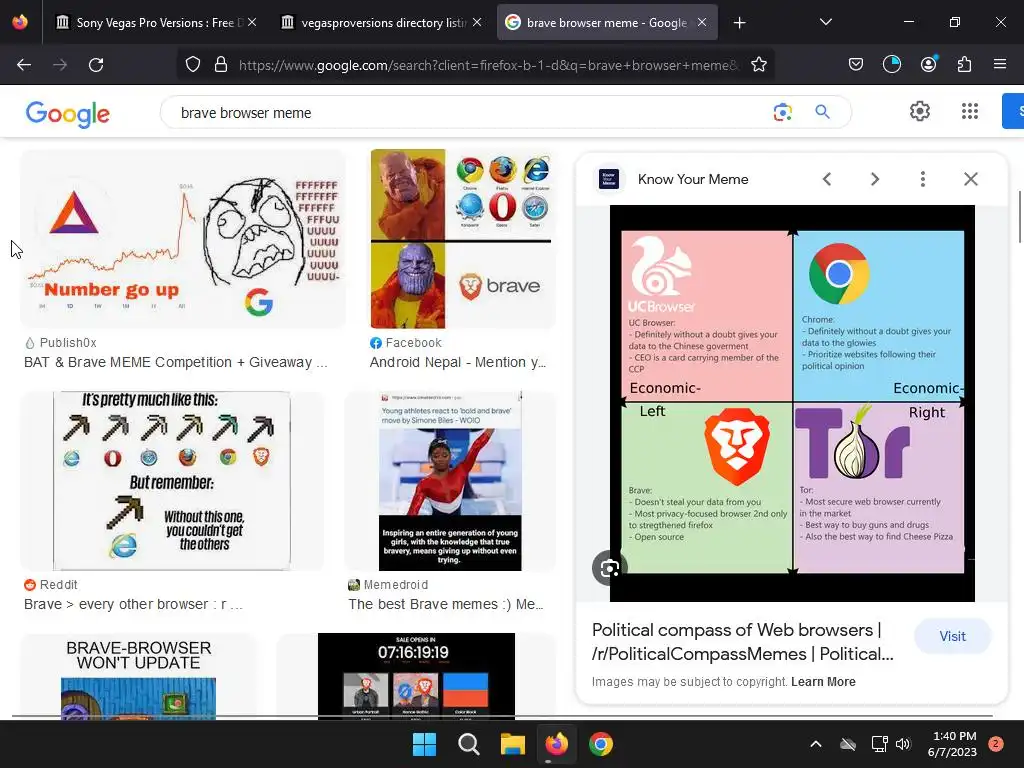The image size is (1024, 768).
Task: Click the Visit button
Action: coord(952,636)
